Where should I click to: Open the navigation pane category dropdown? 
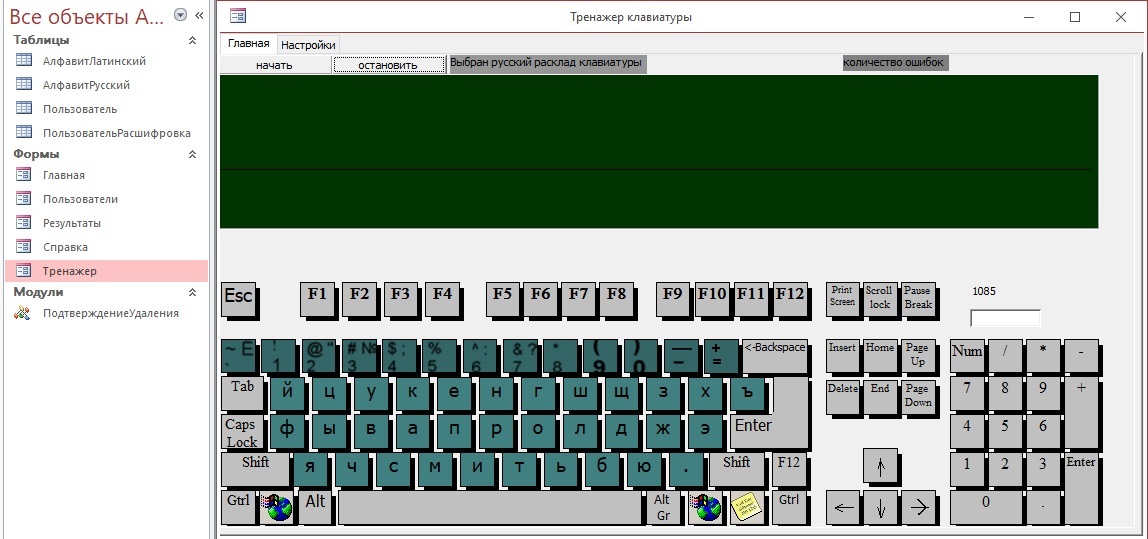coord(180,15)
